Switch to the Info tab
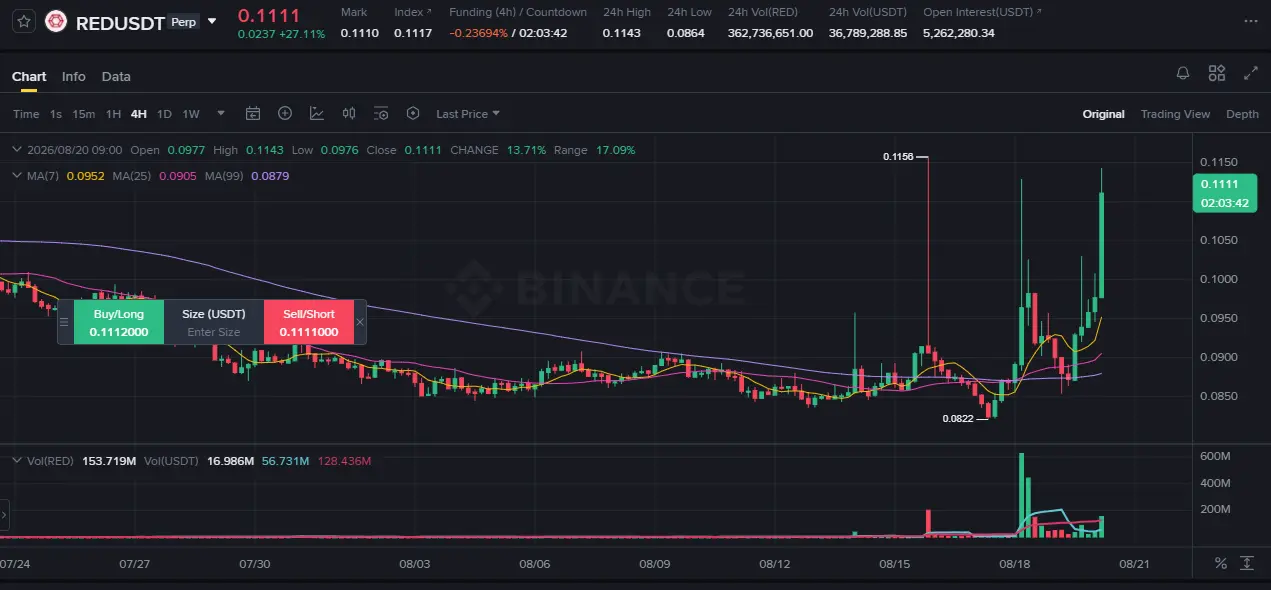Screen dimensions: 1271x590 pos(73,76)
